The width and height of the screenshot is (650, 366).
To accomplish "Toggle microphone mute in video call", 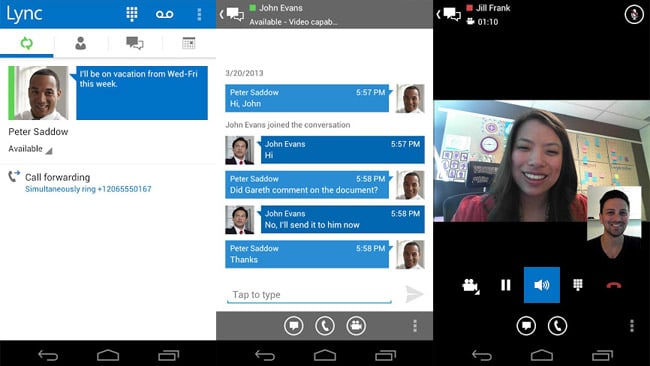I will click(634, 15).
